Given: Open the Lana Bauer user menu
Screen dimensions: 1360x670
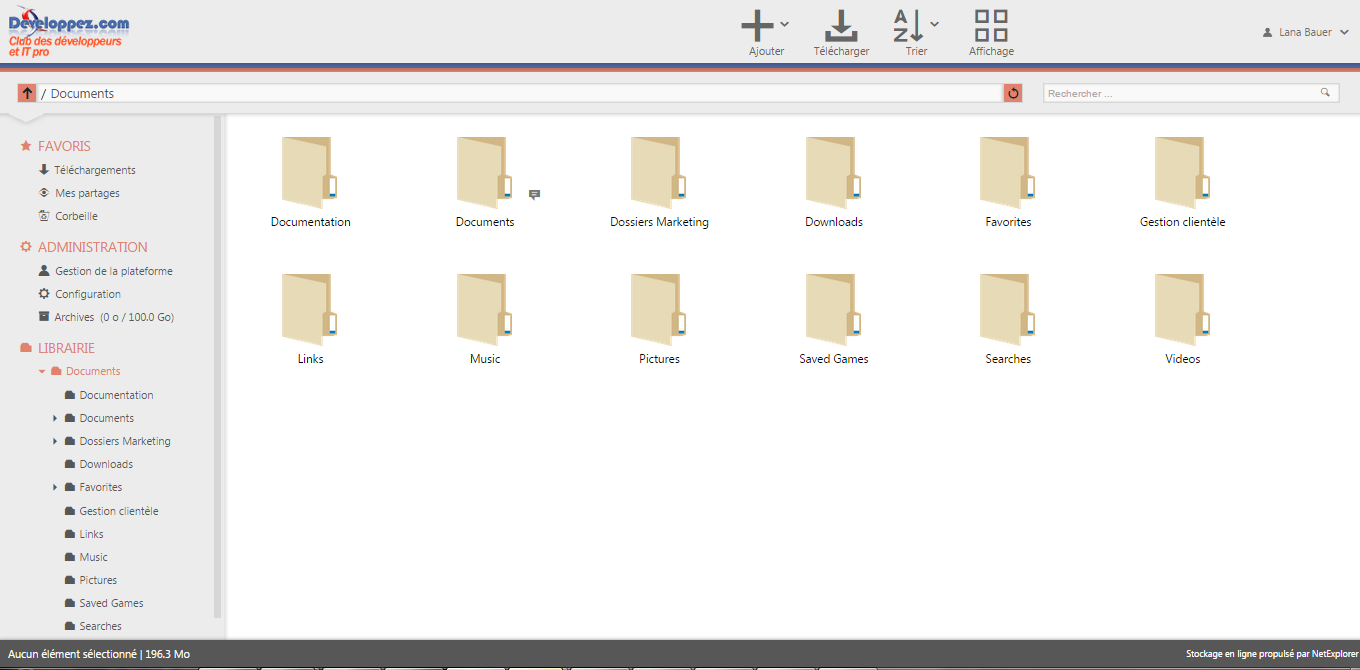Looking at the screenshot, I should tap(1306, 32).
